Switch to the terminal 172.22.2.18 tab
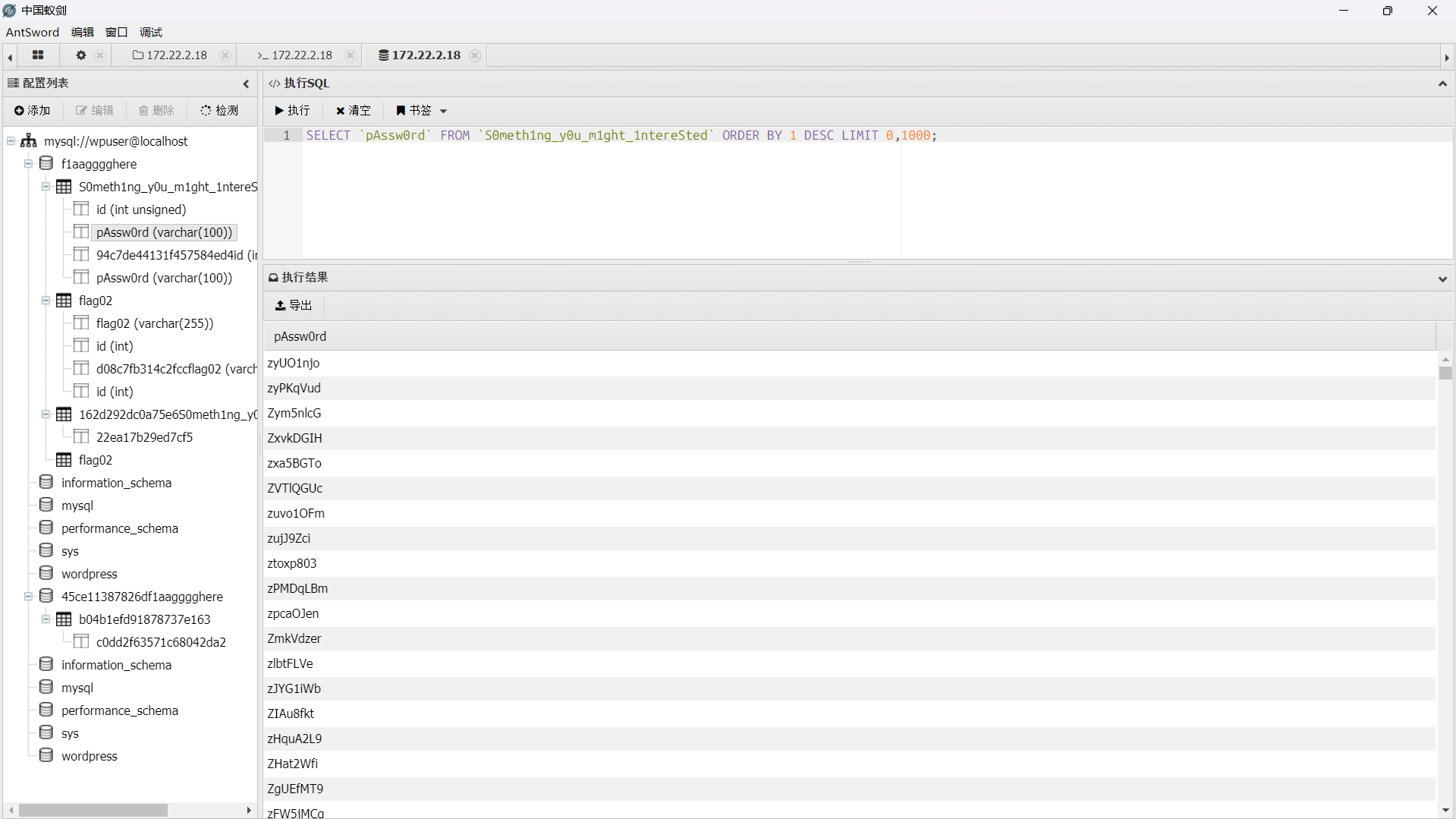Image resolution: width=1456 pixels, height=819 pixels. pos(295,55)
